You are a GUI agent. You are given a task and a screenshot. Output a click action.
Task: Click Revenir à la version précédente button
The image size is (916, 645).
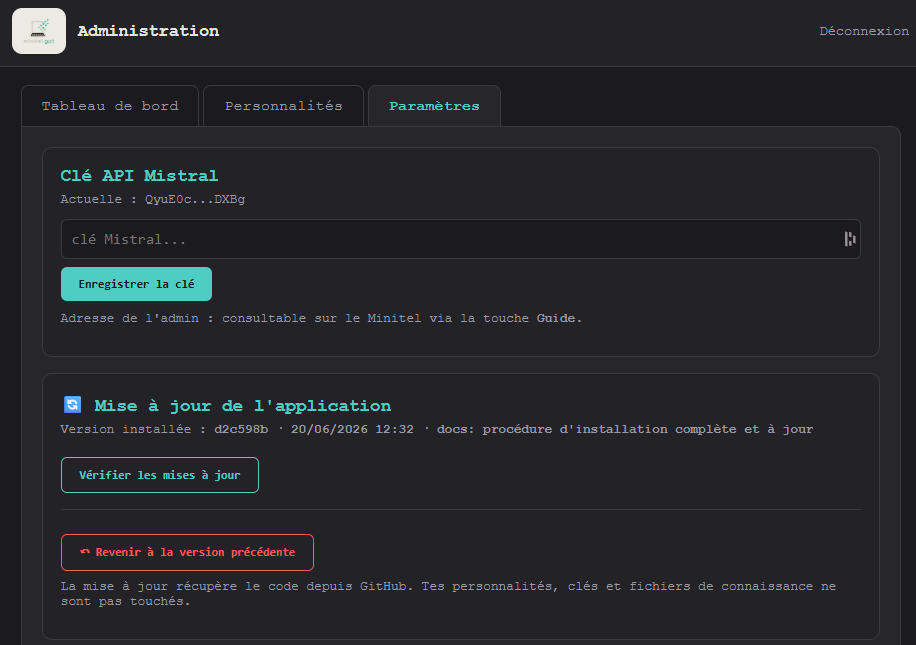187,552
